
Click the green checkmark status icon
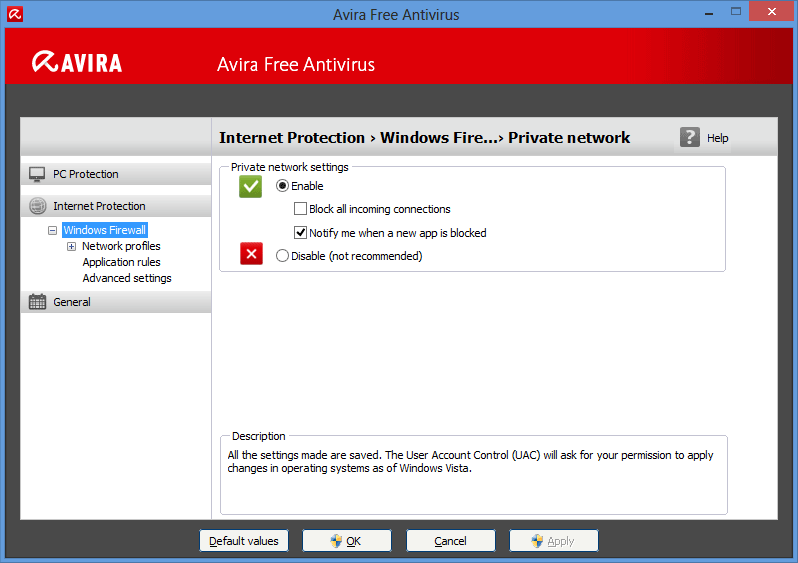click(251, 187)
